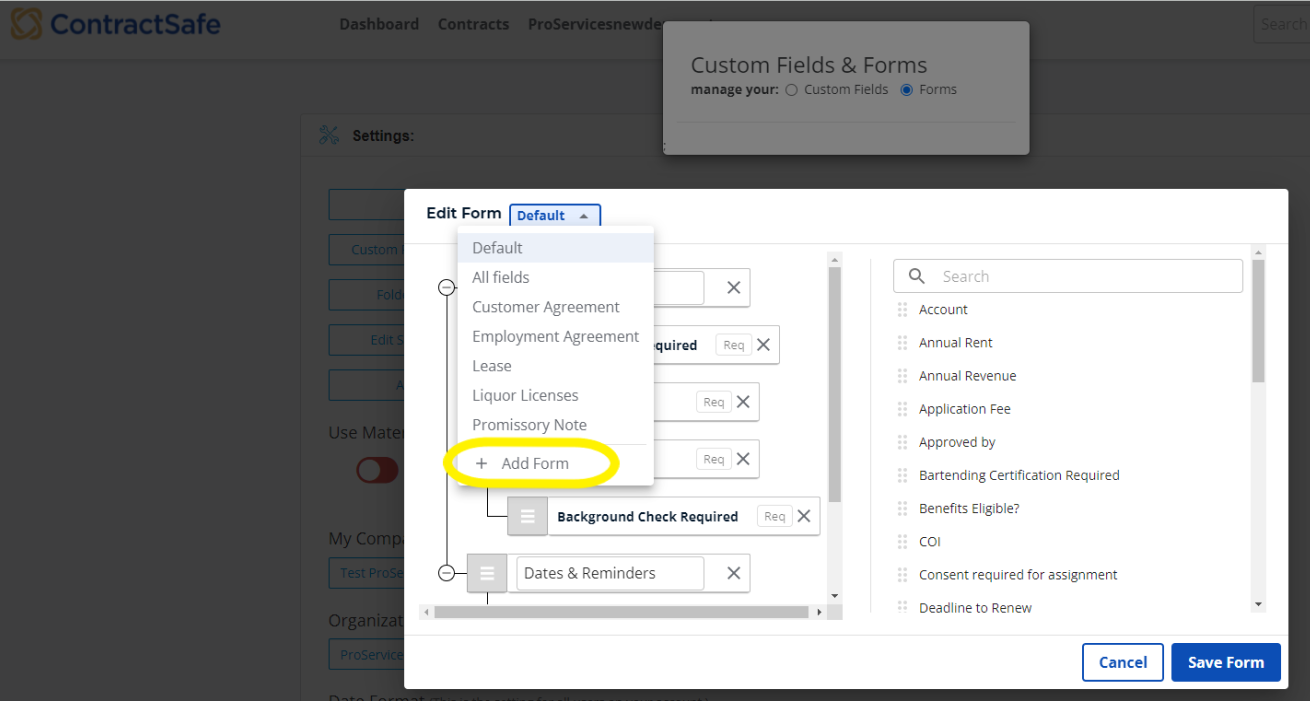
Task: Click the Cancel button
Action: 1123,662
